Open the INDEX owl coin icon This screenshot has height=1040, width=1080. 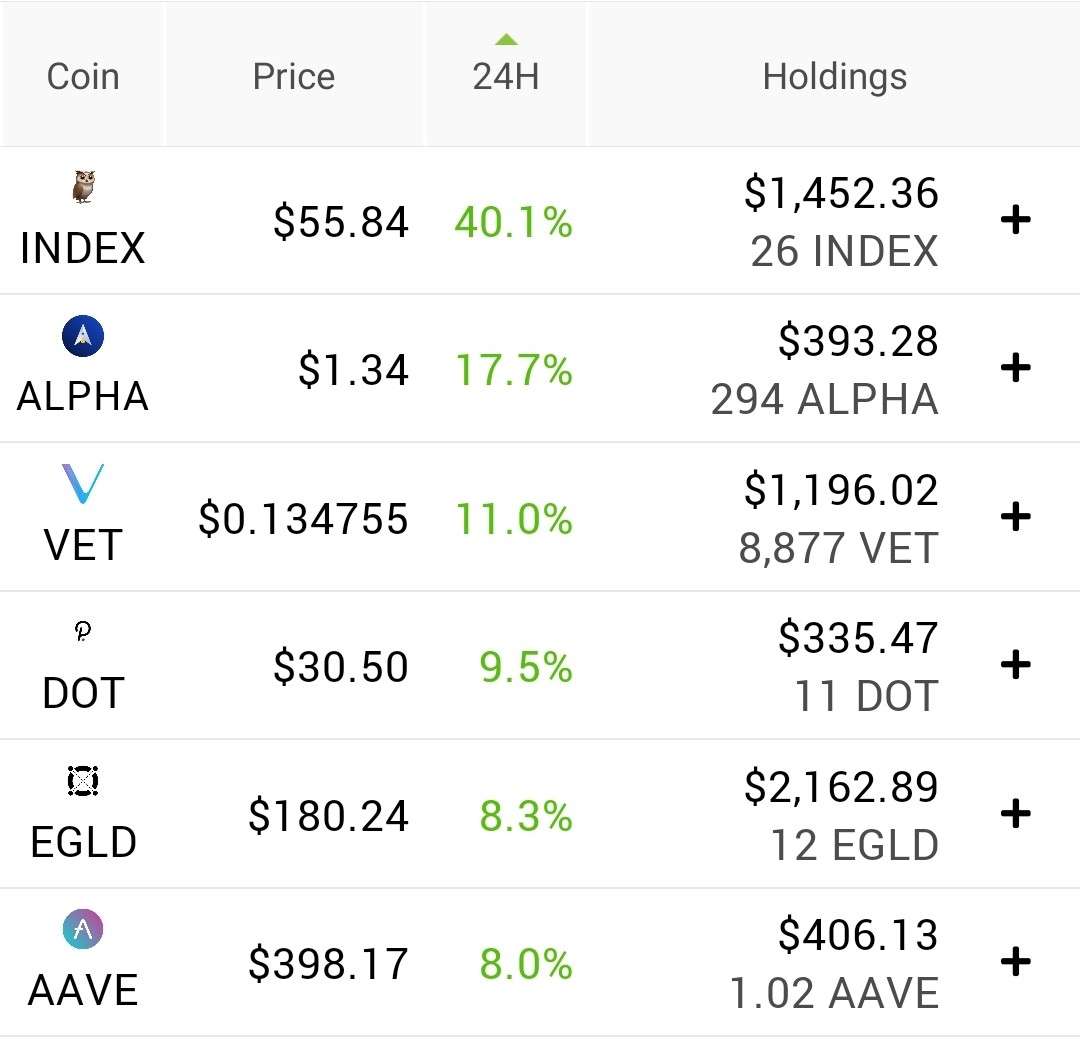(x=83, y=187)
